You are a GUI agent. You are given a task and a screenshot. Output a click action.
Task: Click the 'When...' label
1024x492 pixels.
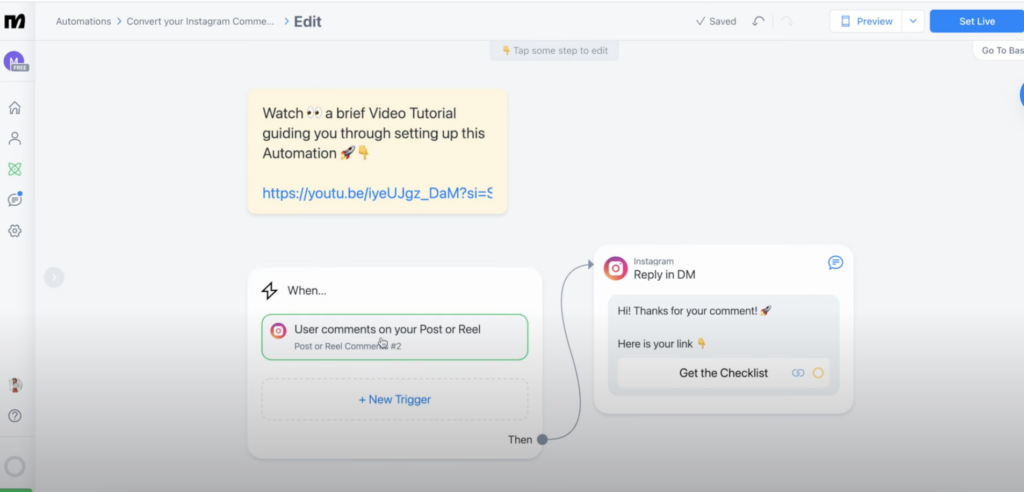coord(307,291)
